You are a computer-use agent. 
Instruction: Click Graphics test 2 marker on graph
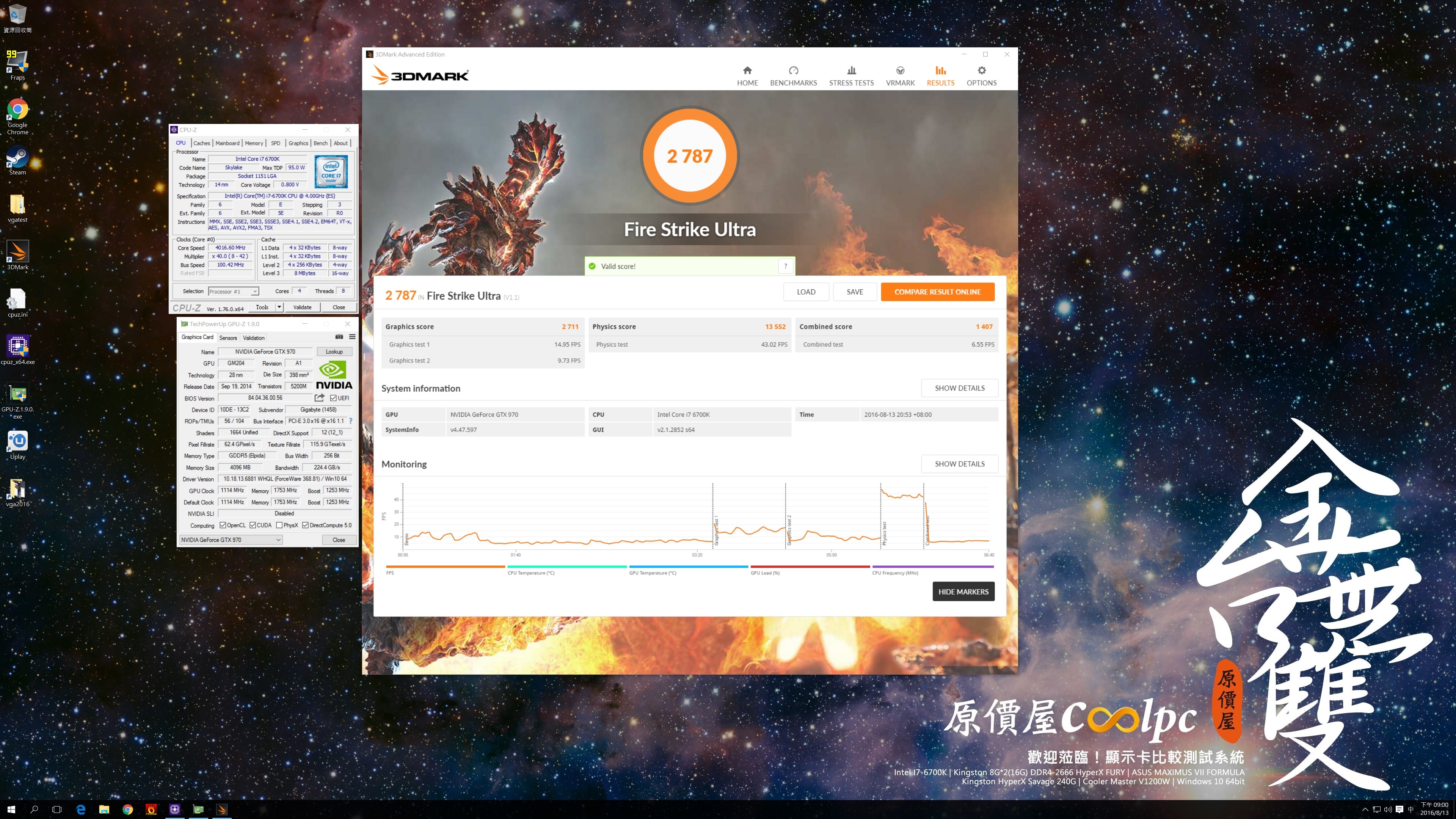point(789,530)
